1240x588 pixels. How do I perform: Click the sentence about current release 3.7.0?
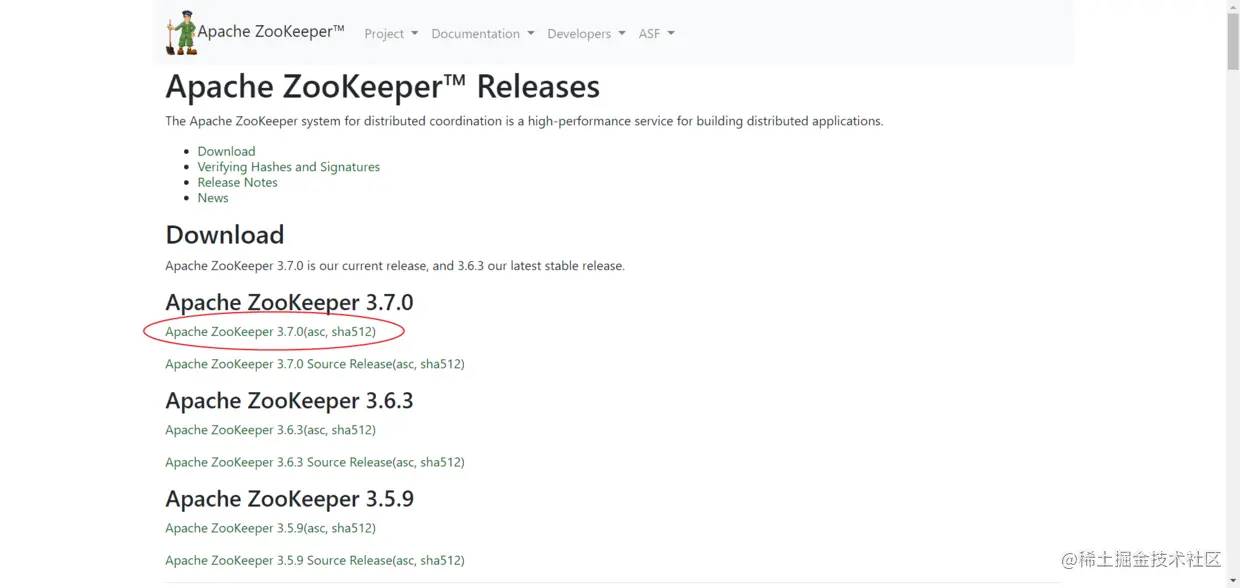(x=395, y=266)
